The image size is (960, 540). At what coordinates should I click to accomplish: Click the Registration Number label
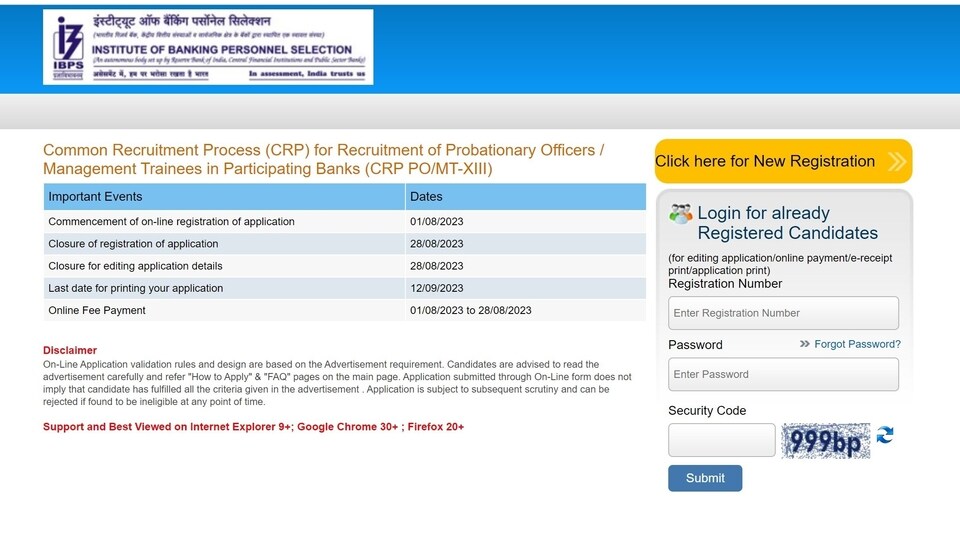(x=725, y=283)
